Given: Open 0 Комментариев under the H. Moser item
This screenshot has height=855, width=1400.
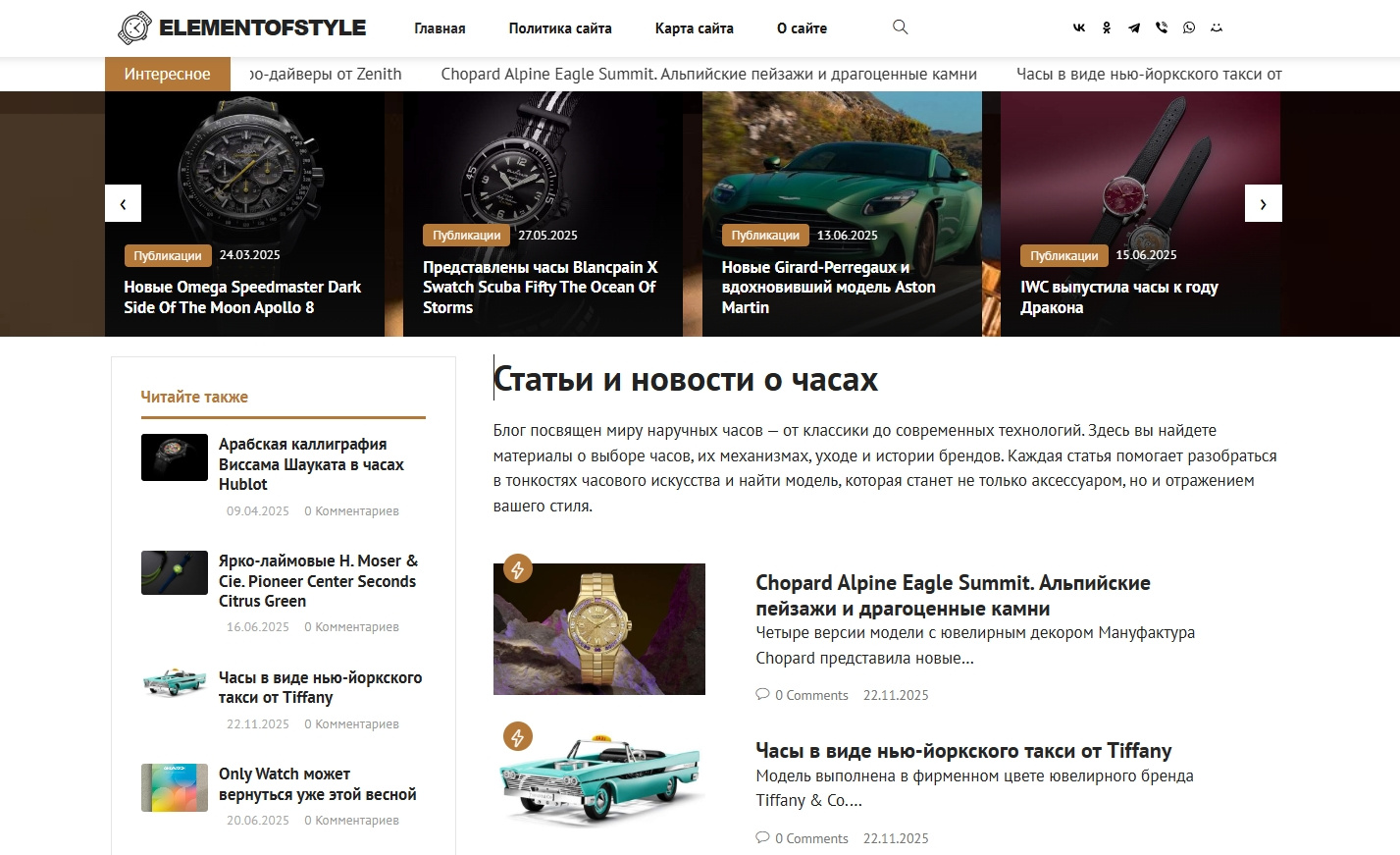Looking at the screenshot, I should point(351,627).
